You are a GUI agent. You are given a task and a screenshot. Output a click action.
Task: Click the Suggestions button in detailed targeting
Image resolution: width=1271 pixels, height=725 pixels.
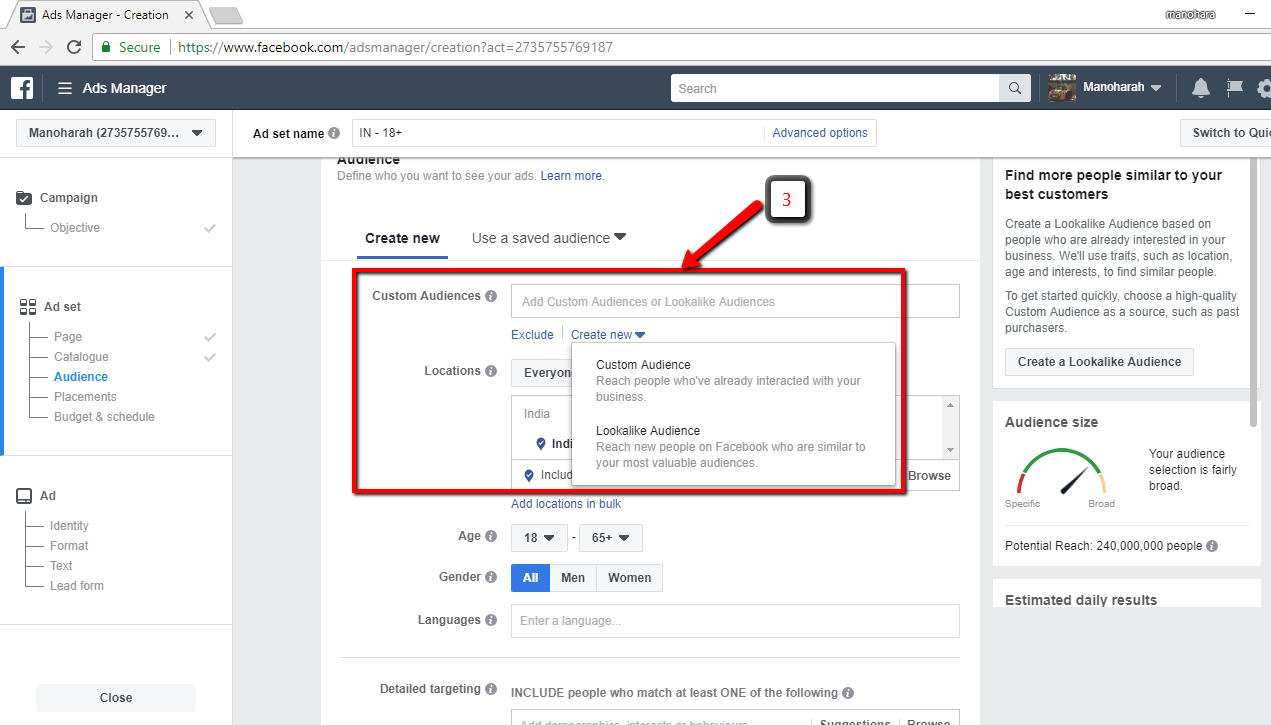(x=855, y=721)
